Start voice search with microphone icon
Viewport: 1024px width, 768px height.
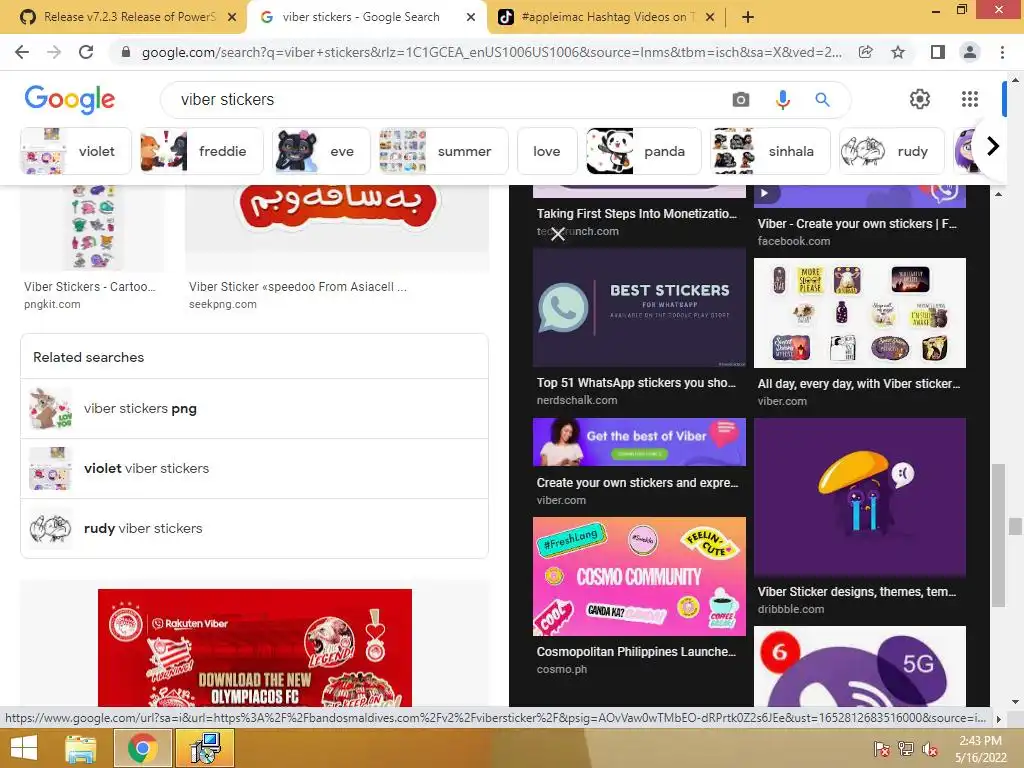[x=782, y=99]
